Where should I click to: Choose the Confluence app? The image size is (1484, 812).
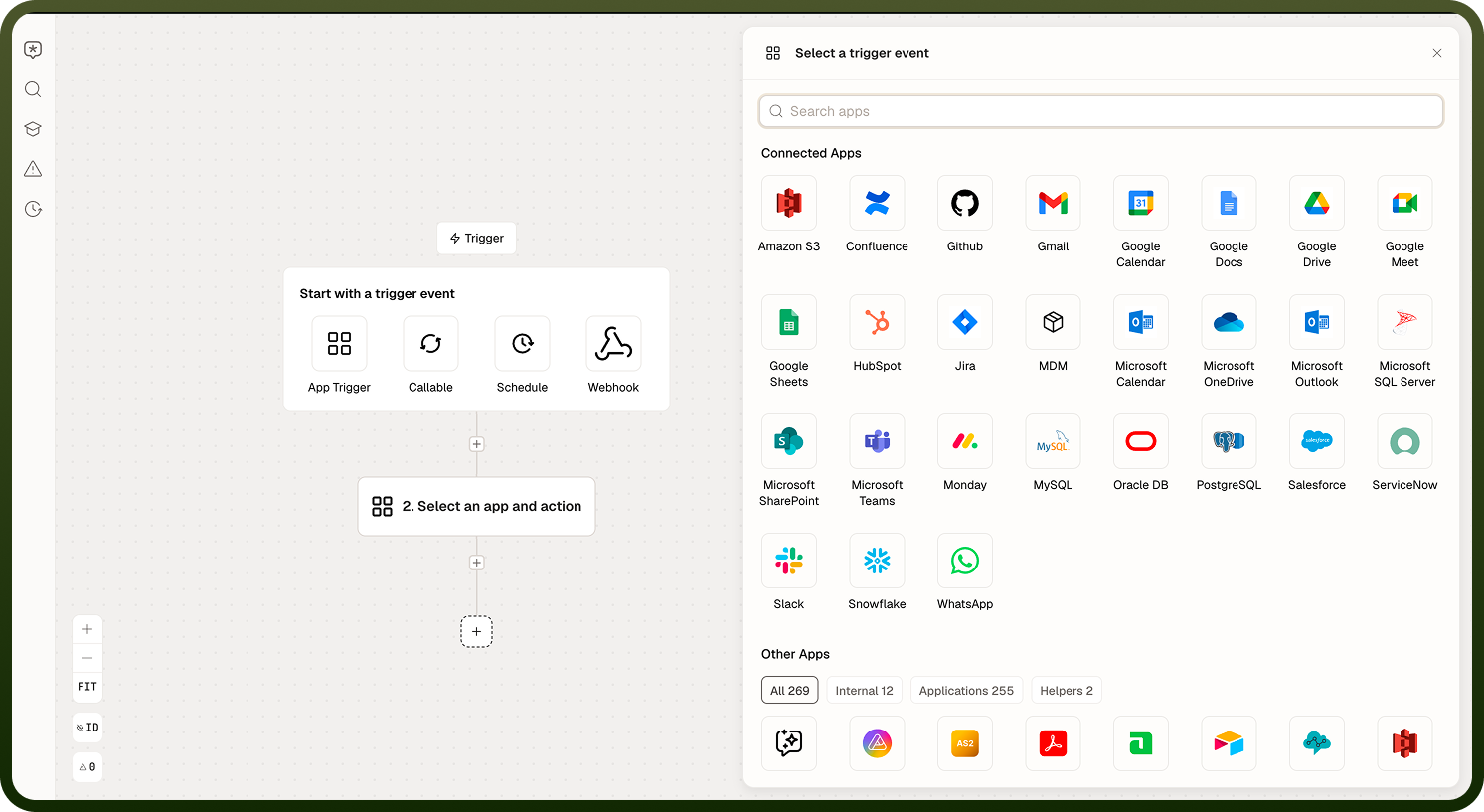pyautogui.click(x=877, y=203)
